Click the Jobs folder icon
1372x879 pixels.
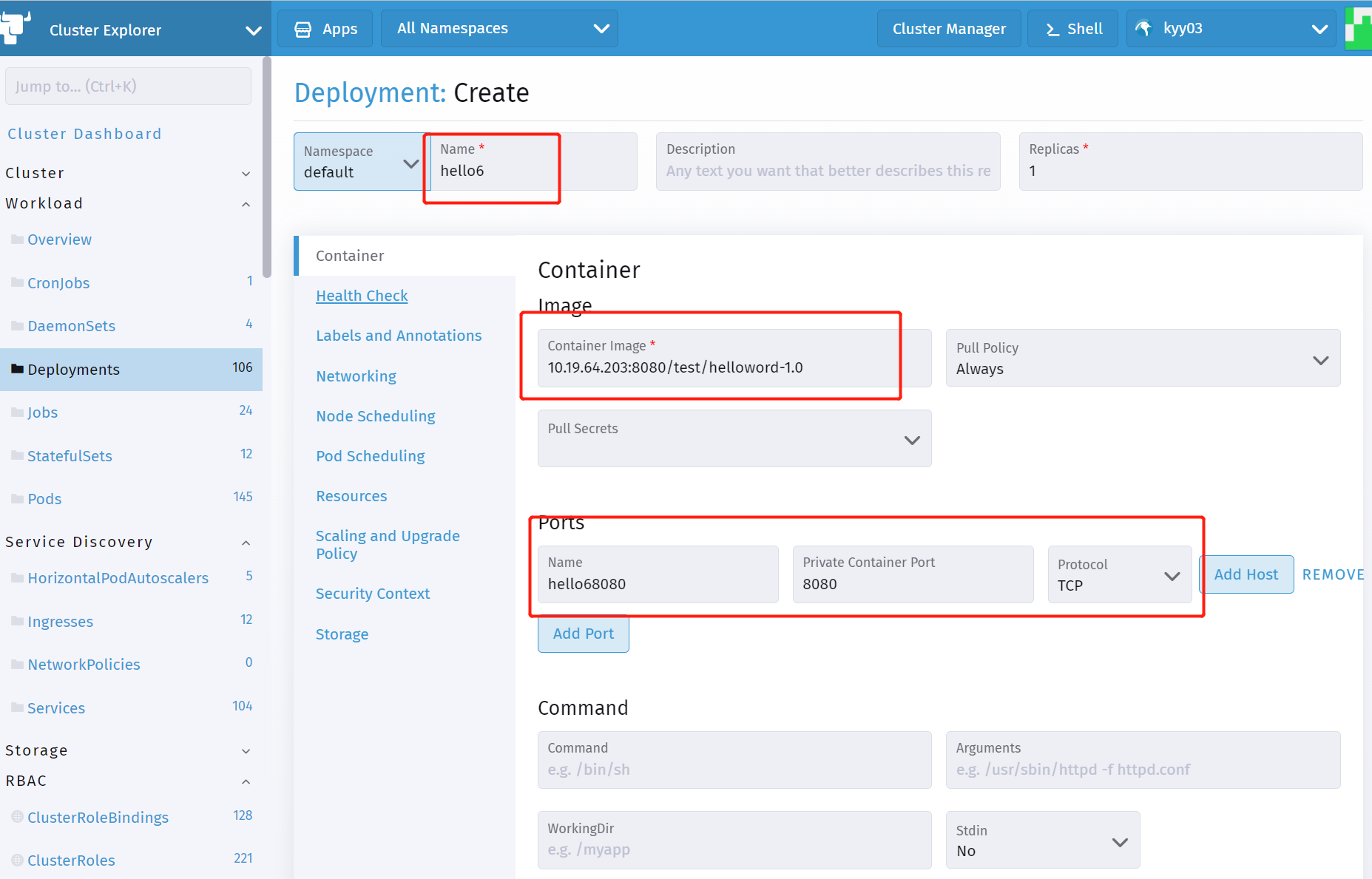point(18,412)
